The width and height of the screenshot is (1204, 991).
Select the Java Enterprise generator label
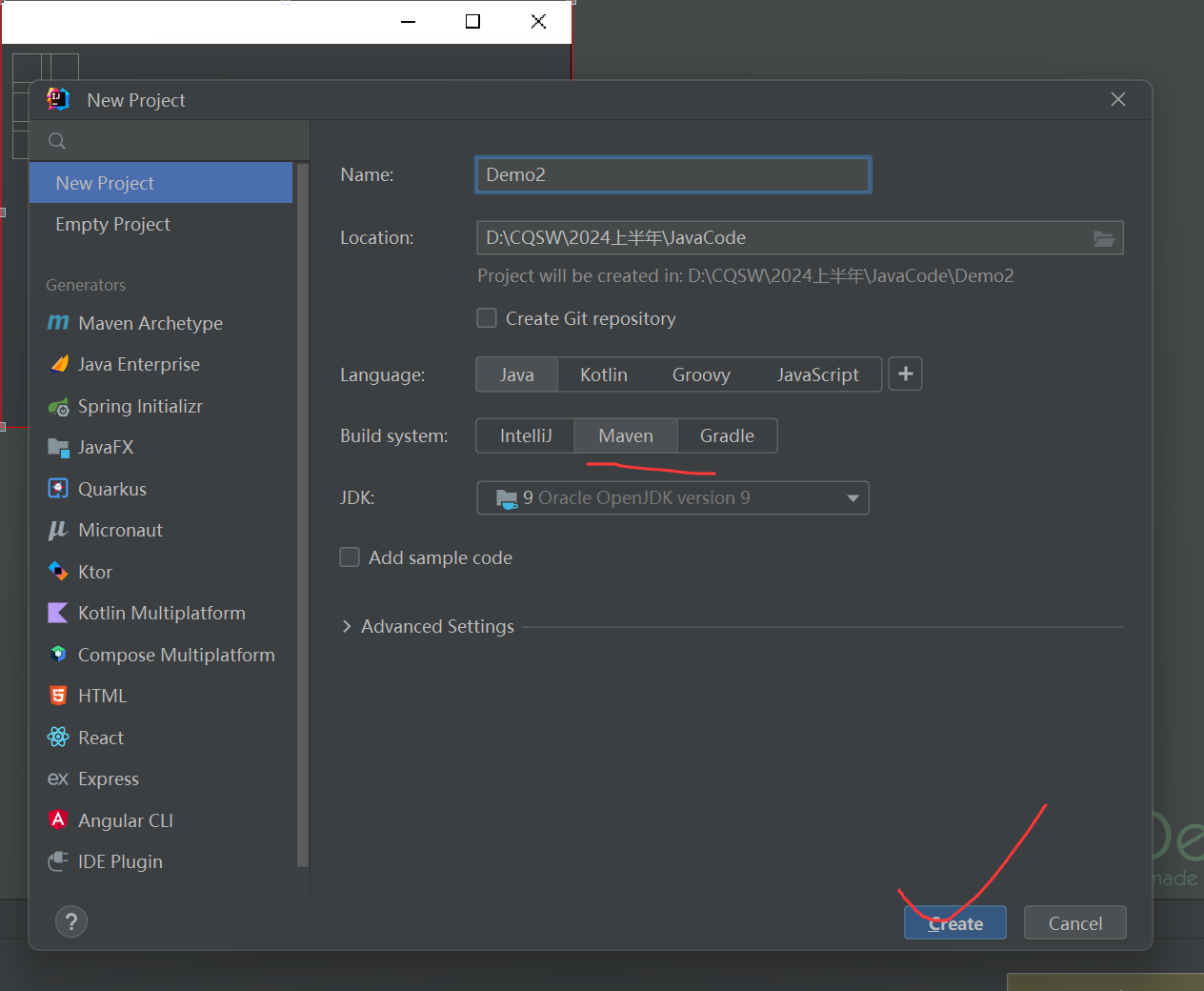139,364
